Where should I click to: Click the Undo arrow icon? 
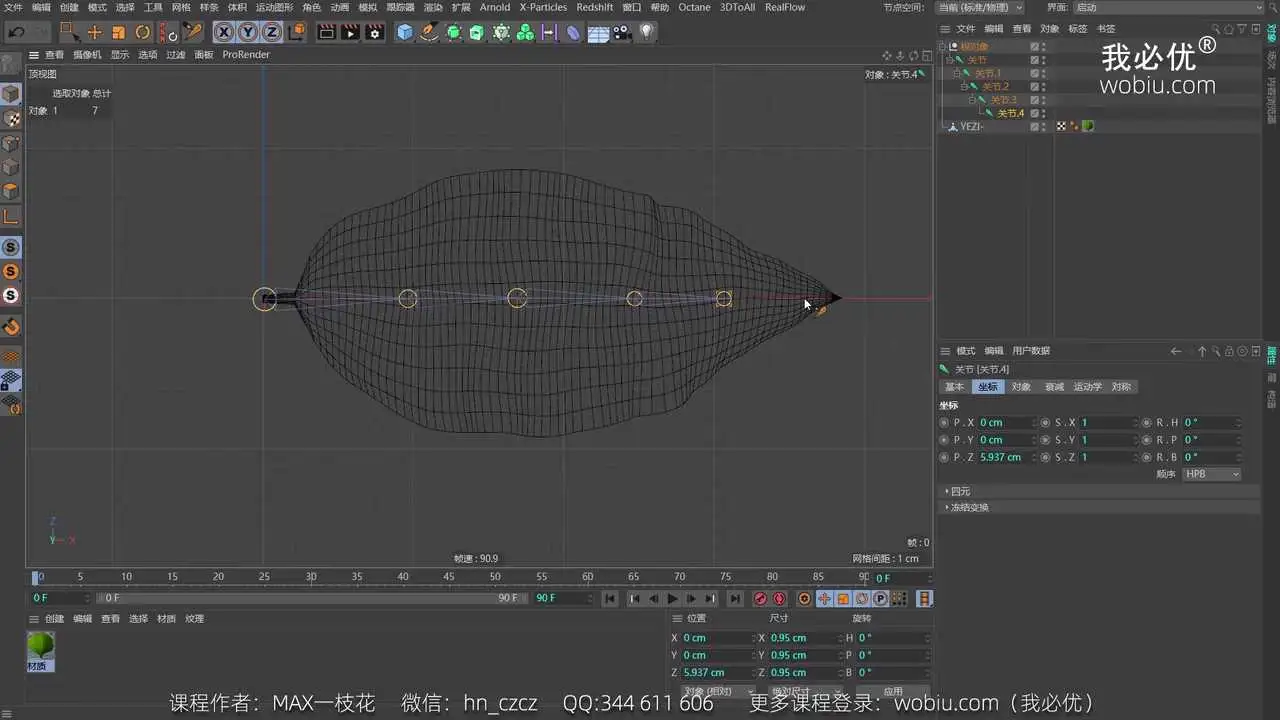click(16, 32)
